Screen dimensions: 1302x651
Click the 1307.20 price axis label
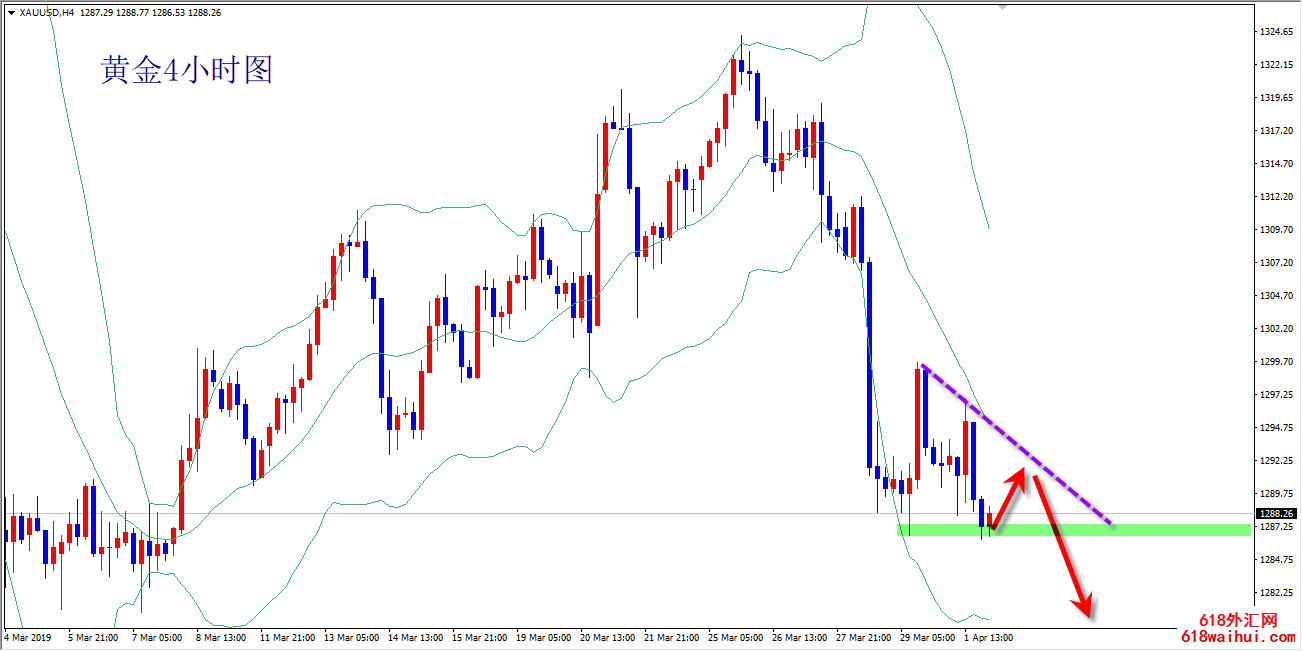pyautogui.click(x=1275, y=263)
